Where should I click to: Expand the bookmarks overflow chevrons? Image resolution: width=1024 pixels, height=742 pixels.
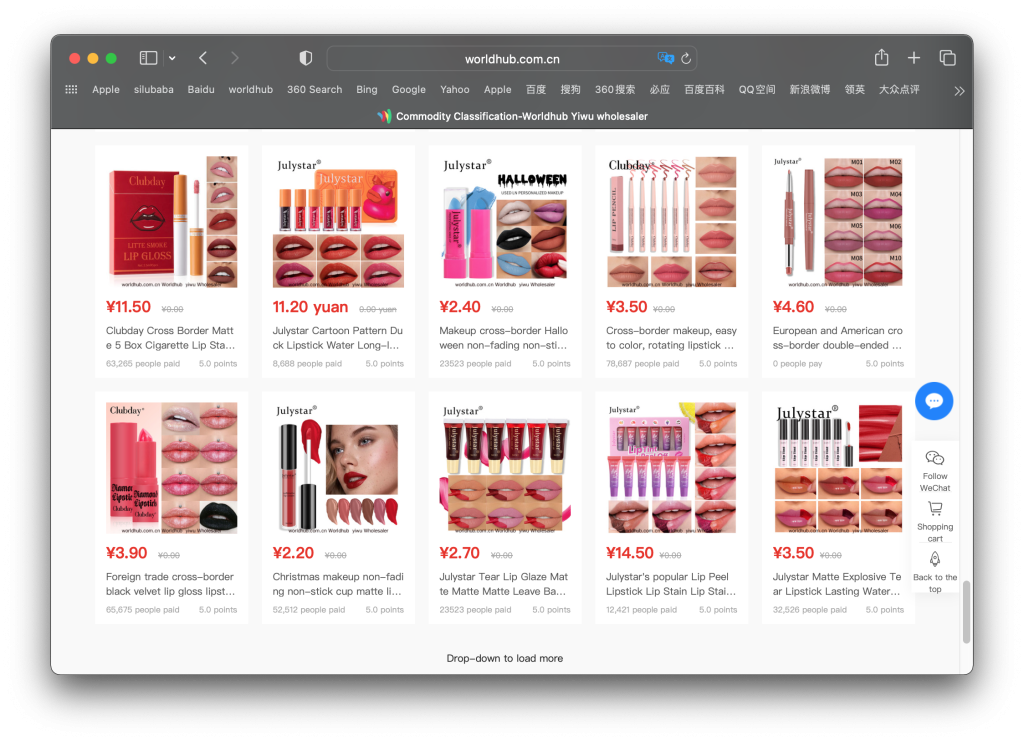click(959, 90)
